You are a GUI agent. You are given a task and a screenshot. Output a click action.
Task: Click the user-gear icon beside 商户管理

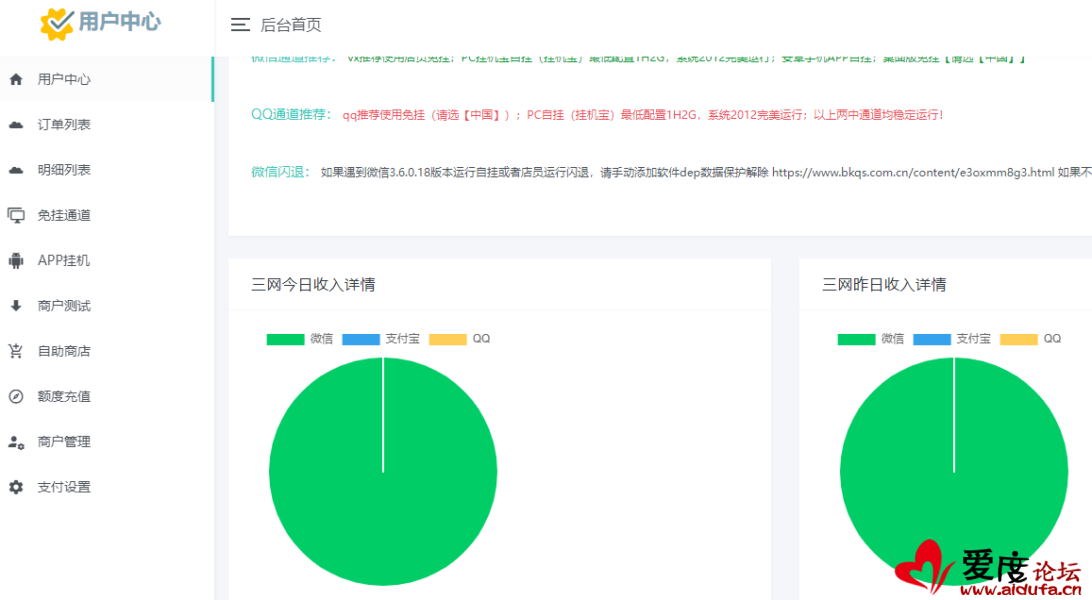tap(16, 442)
